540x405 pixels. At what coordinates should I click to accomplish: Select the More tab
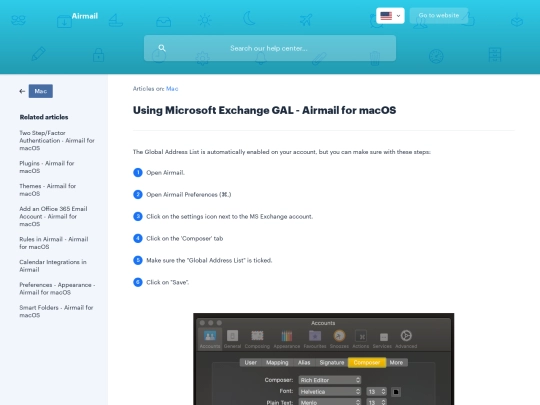tap(396, 363)
